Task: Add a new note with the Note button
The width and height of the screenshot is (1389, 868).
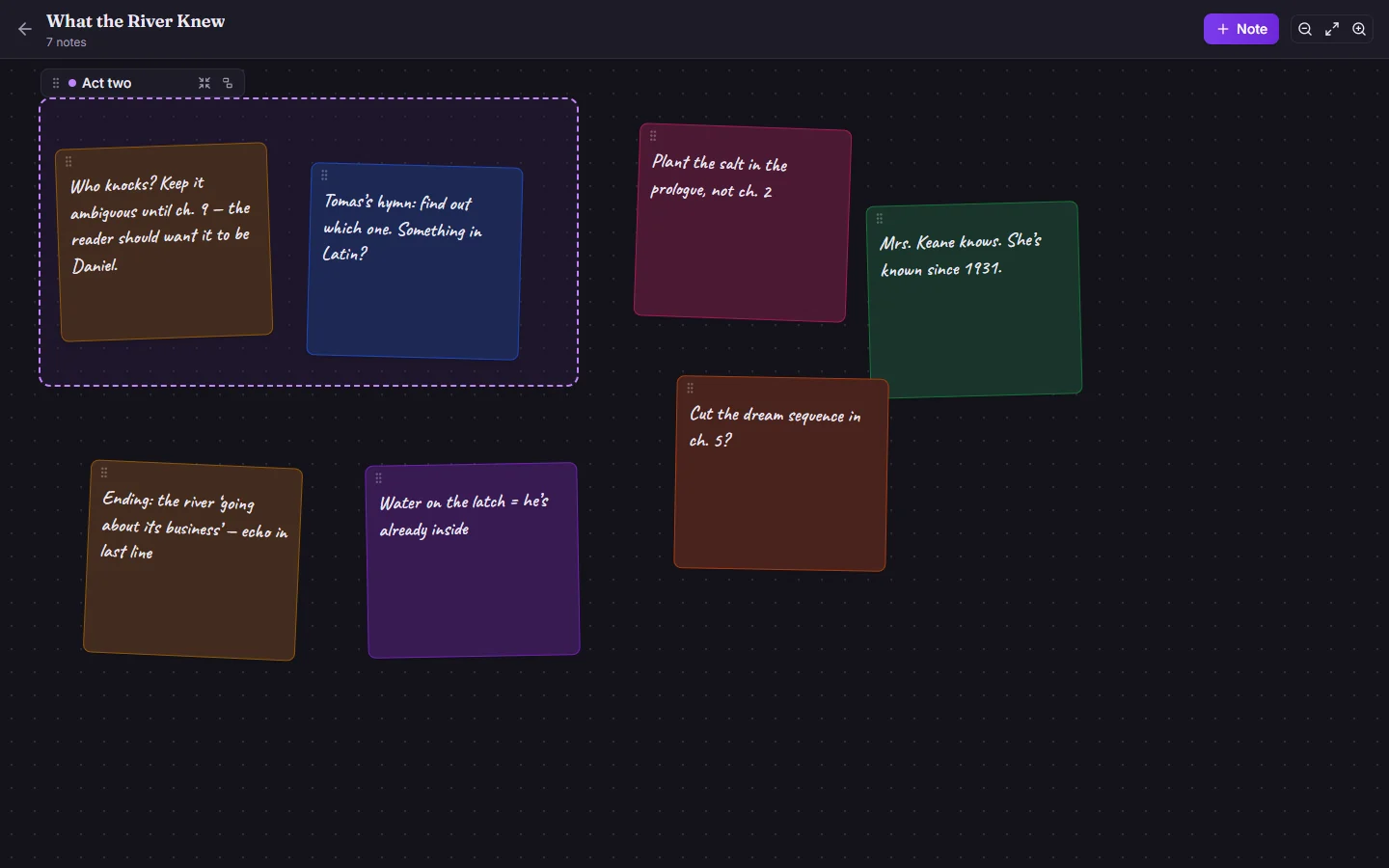Action: pyautogui.click(x=1240, y=29)
